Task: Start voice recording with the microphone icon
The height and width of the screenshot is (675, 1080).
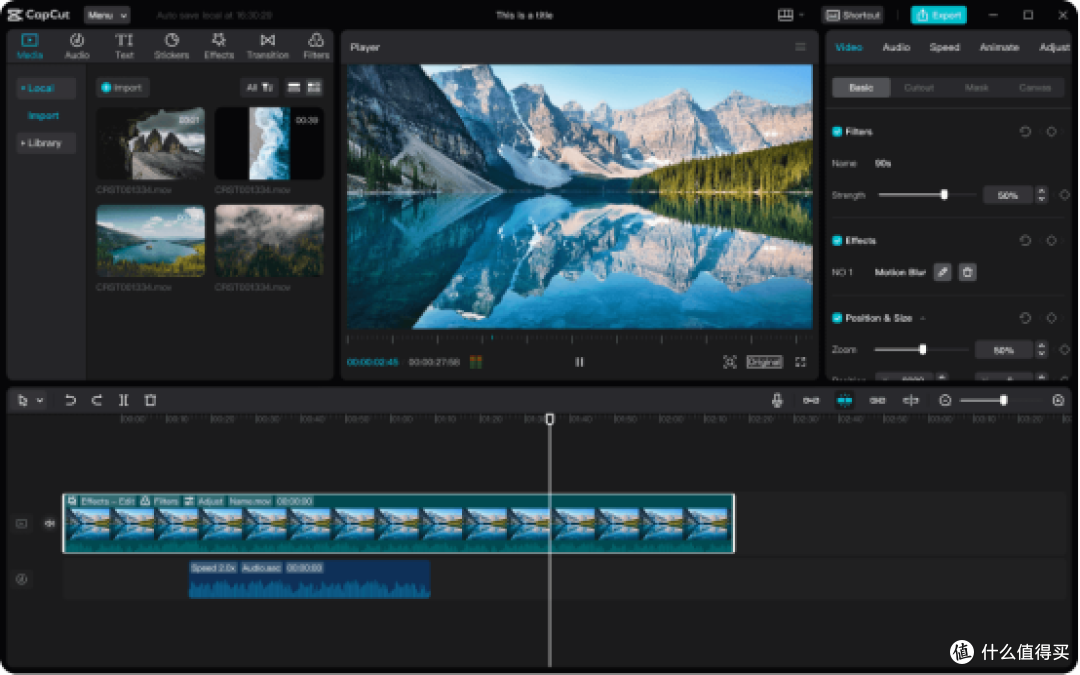Action: pyautogui.click(x=777, y=400)
